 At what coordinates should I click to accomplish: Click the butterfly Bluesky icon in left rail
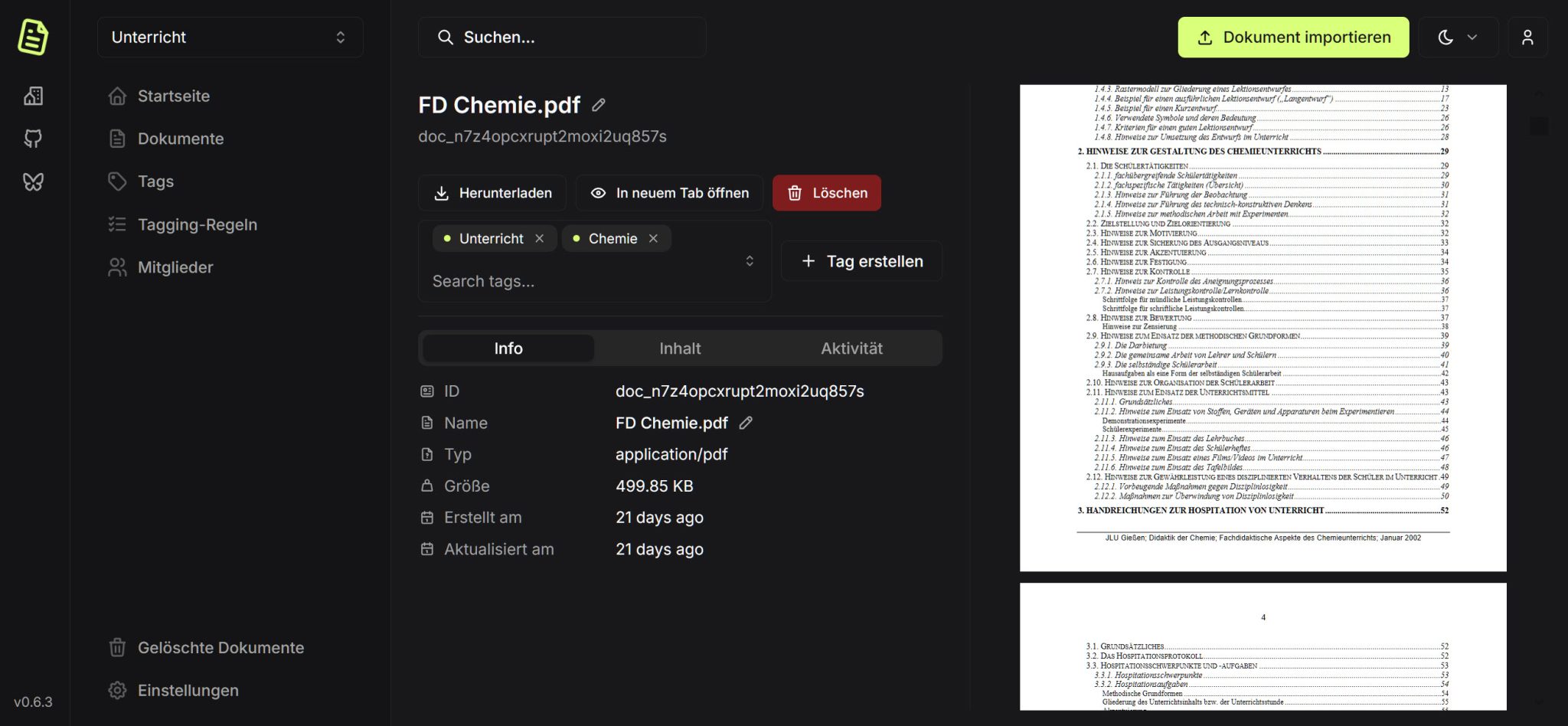click(33, 181)
